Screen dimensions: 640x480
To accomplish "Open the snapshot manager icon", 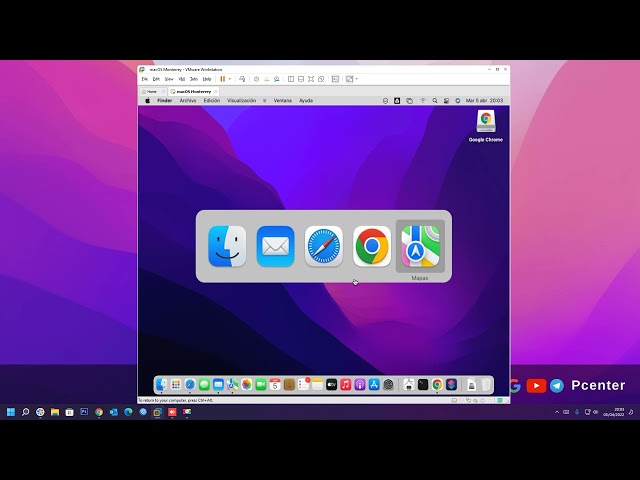I will (277, 79).
